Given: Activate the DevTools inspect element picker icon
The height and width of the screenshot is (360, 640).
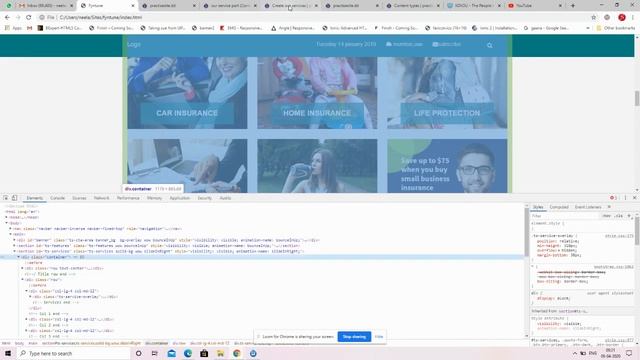Looking at the screenshot, I should (x=6, y=198).
